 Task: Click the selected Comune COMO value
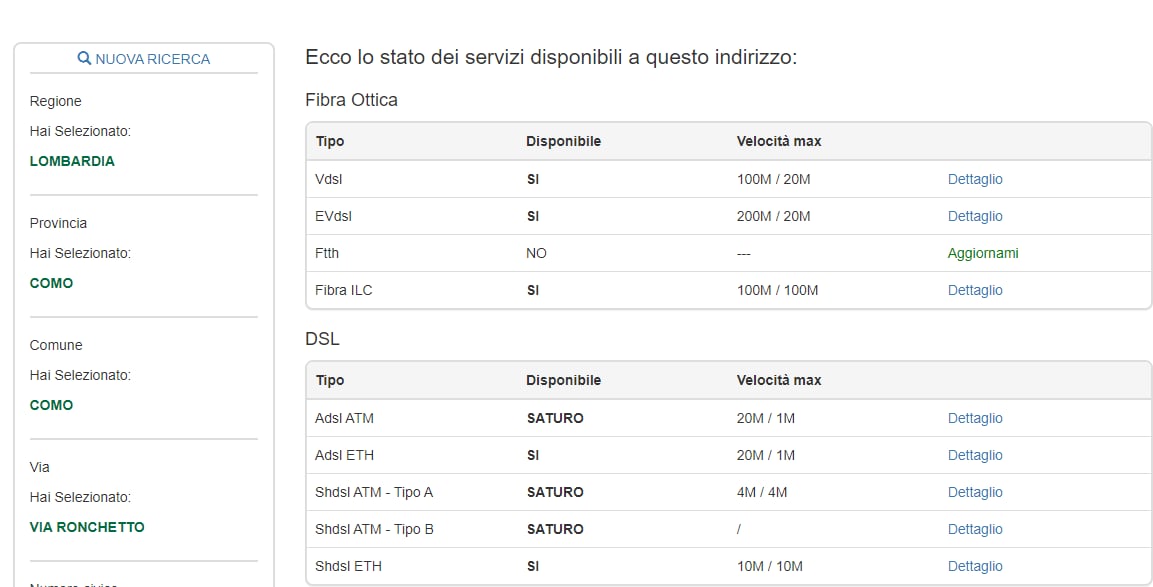point(51,405)
